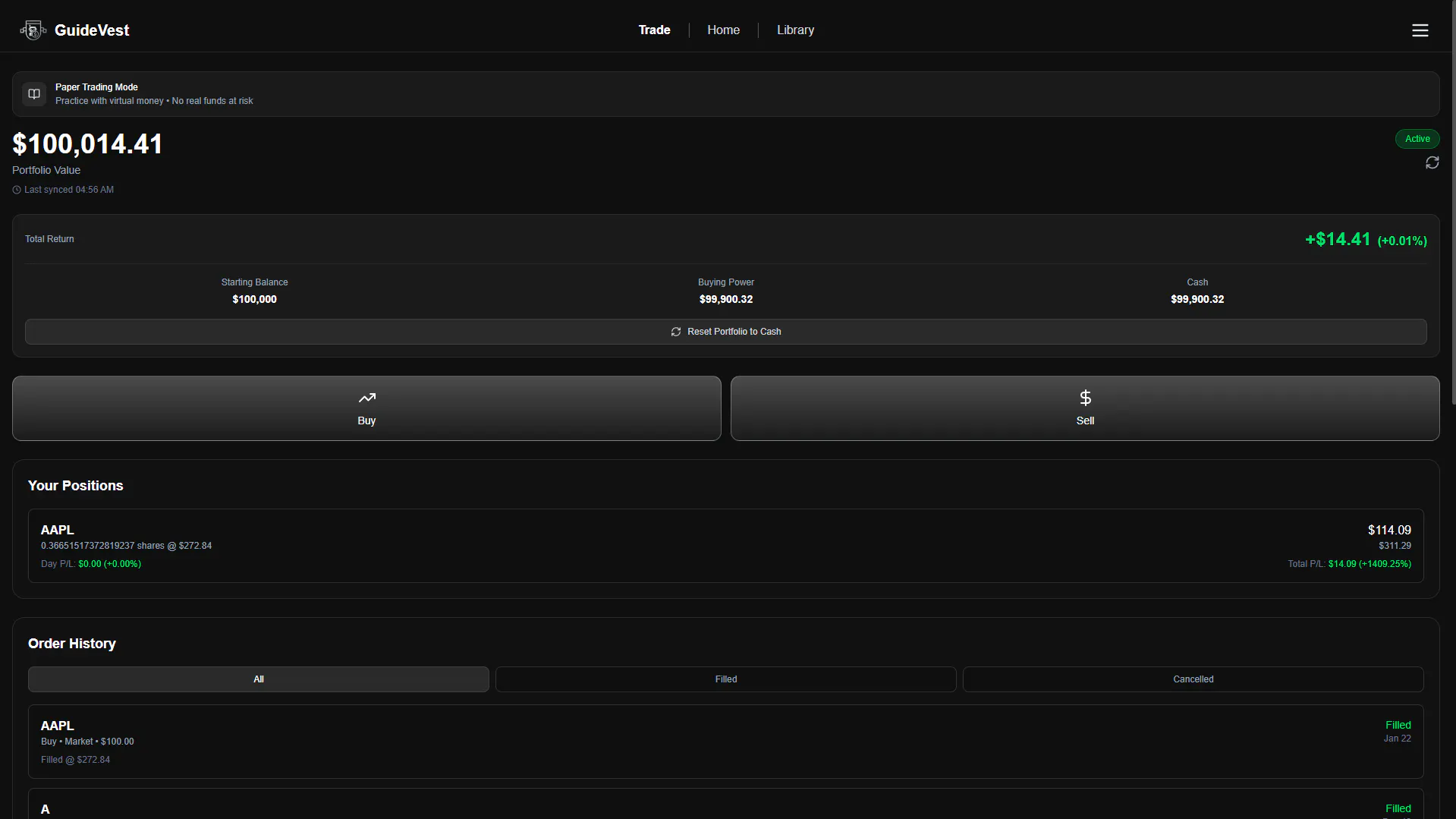
Task: Click the clock icon beside Last synced
Action: tap(17, 190)
